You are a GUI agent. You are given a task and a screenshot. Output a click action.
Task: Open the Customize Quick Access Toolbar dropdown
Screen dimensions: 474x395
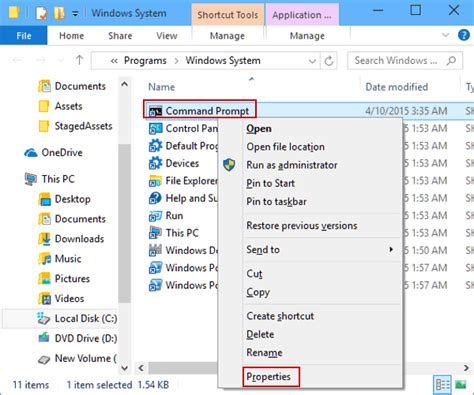(x=75, y=14)
